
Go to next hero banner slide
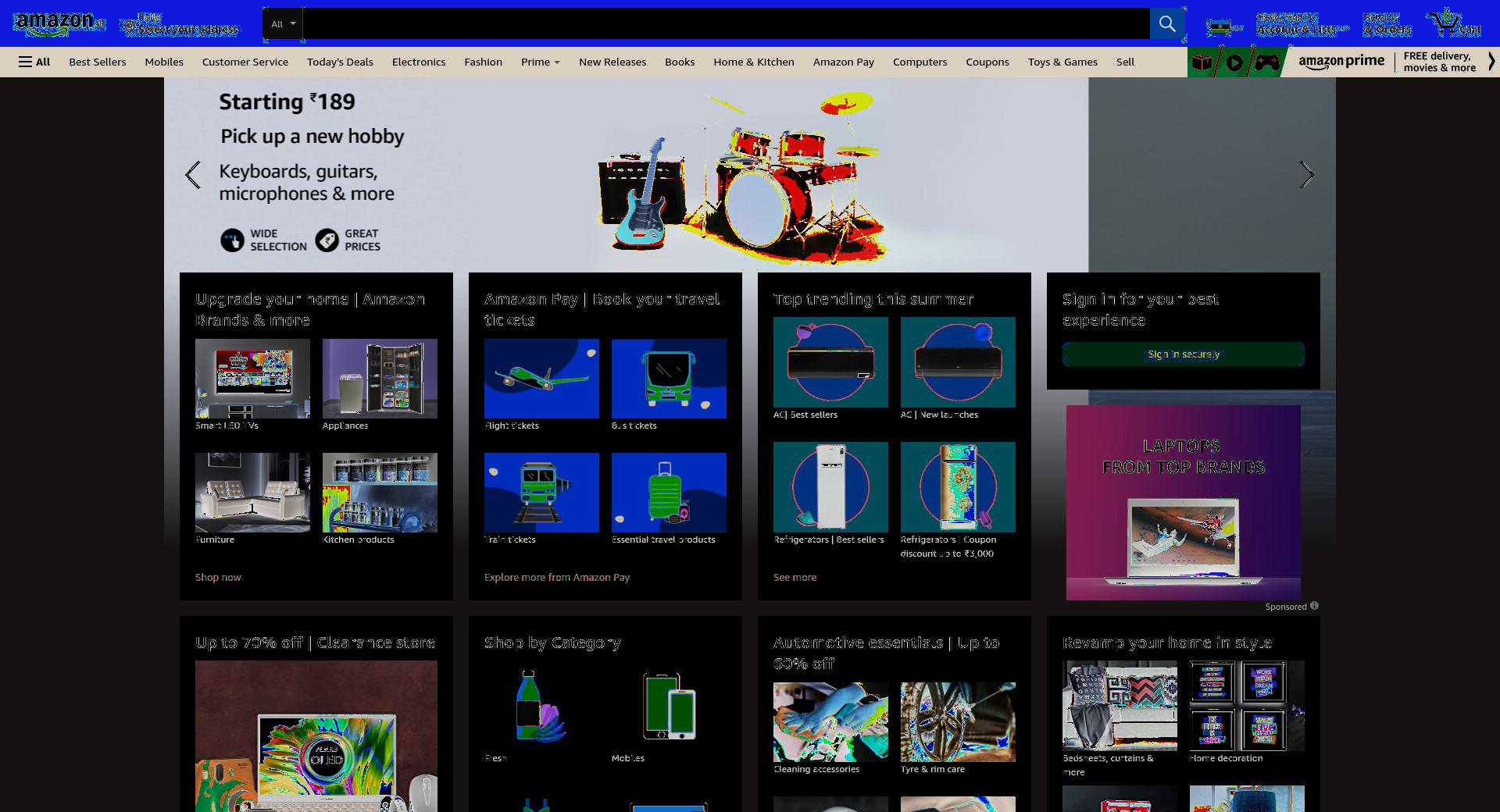[x=1307, y=175]
